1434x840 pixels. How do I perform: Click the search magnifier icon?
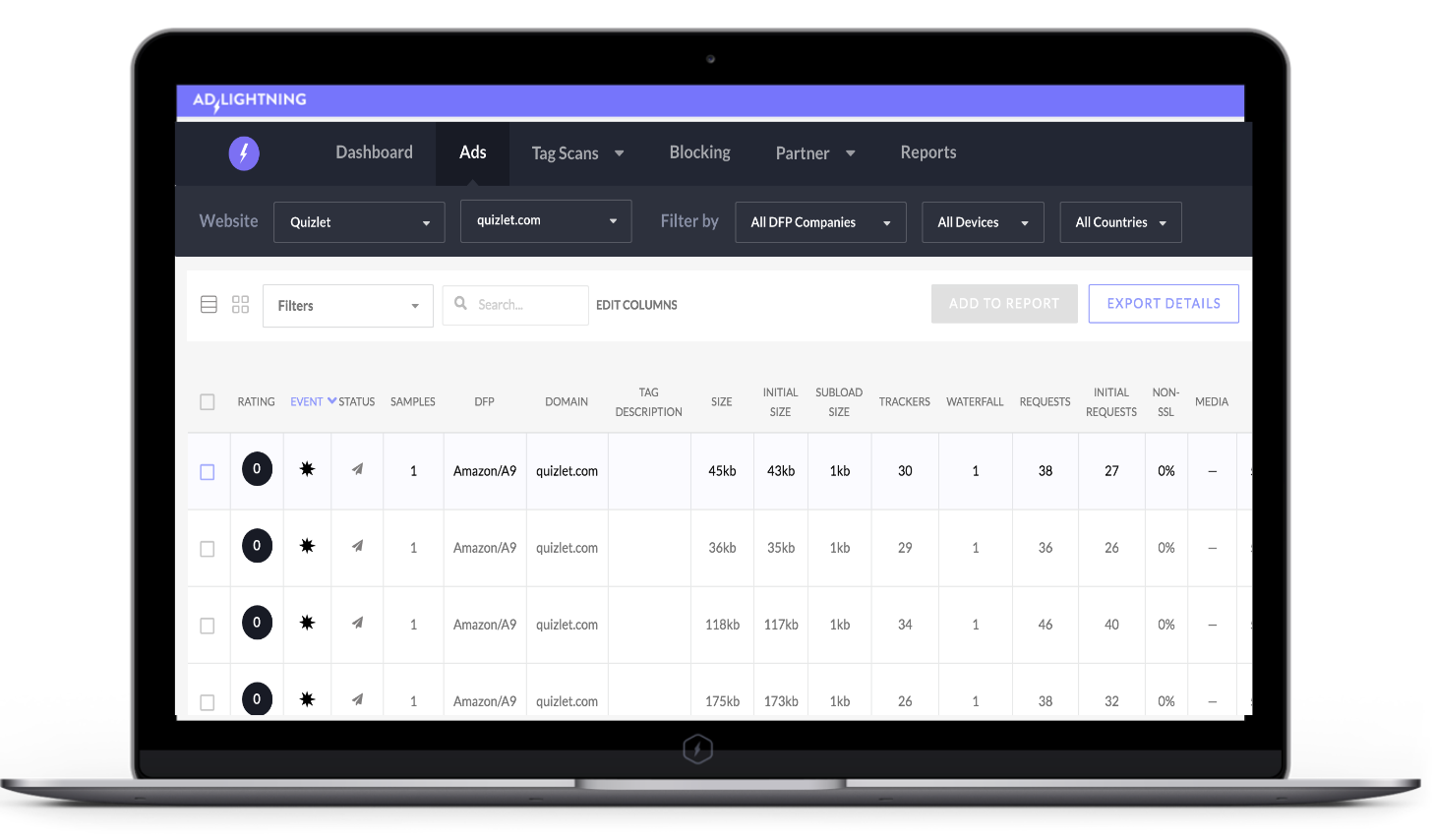coord(460,304)
